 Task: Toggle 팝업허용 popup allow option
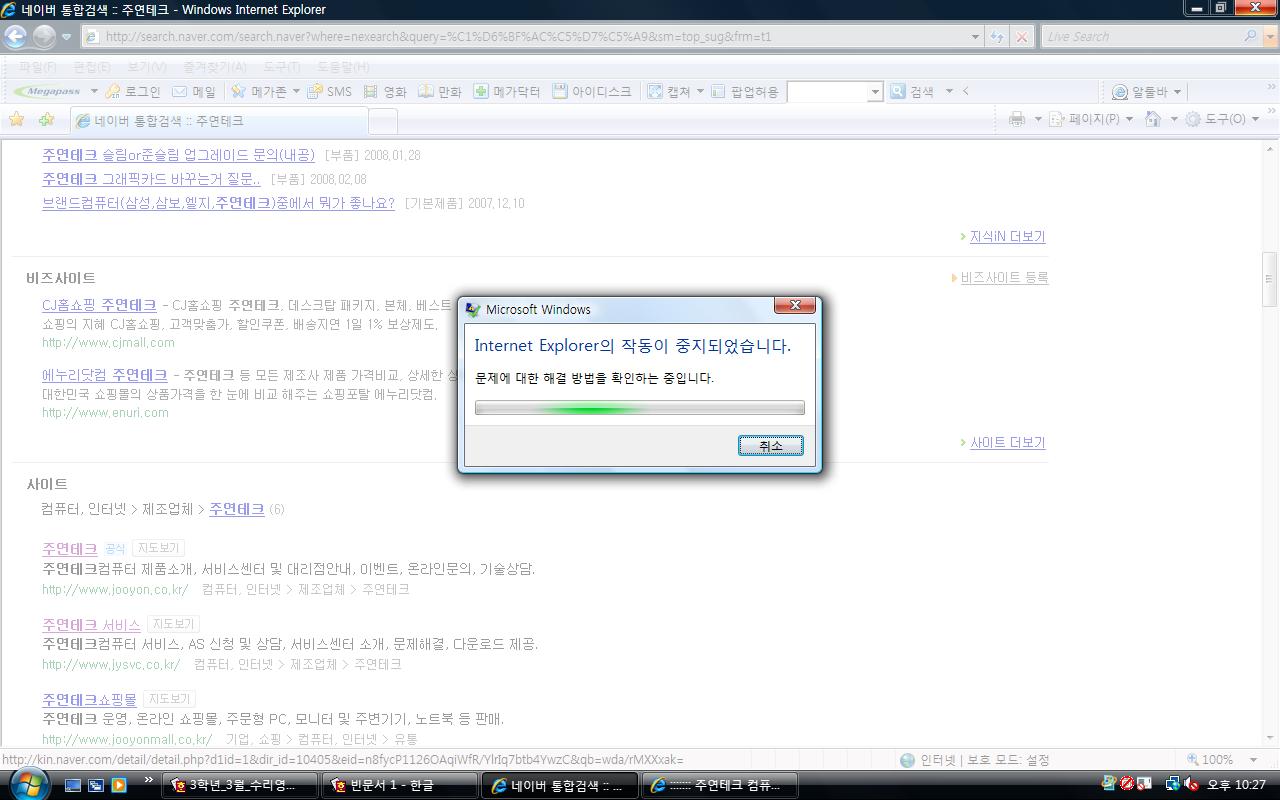pyautogui.click(x=746, y=91)
